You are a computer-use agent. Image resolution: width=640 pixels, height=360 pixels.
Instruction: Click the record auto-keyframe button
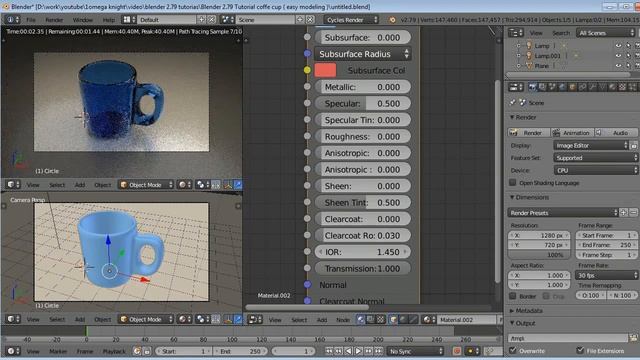[x=457, y=351]
